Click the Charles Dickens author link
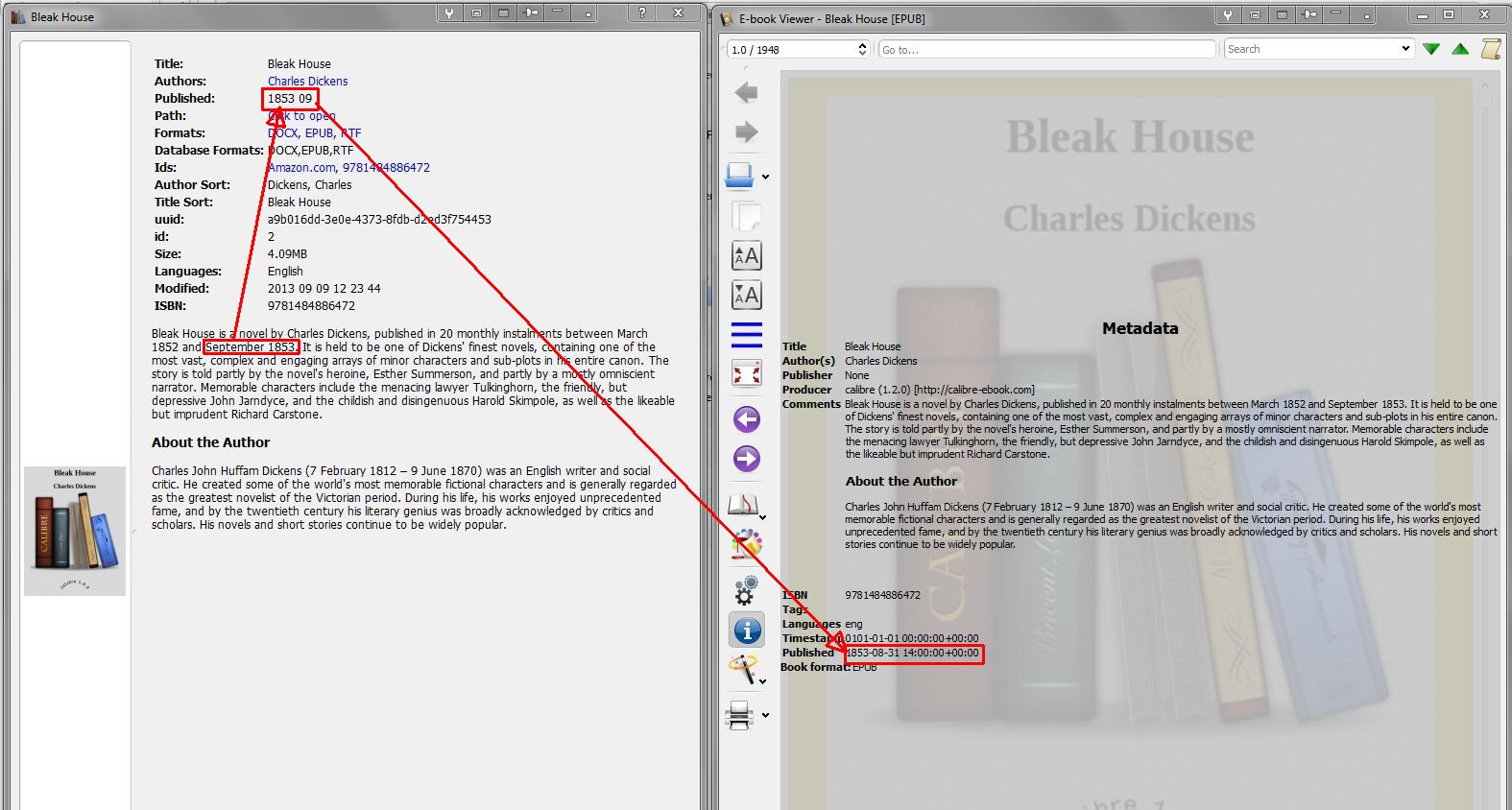The width and height of the screenshot is (1512, 810). 307,82
